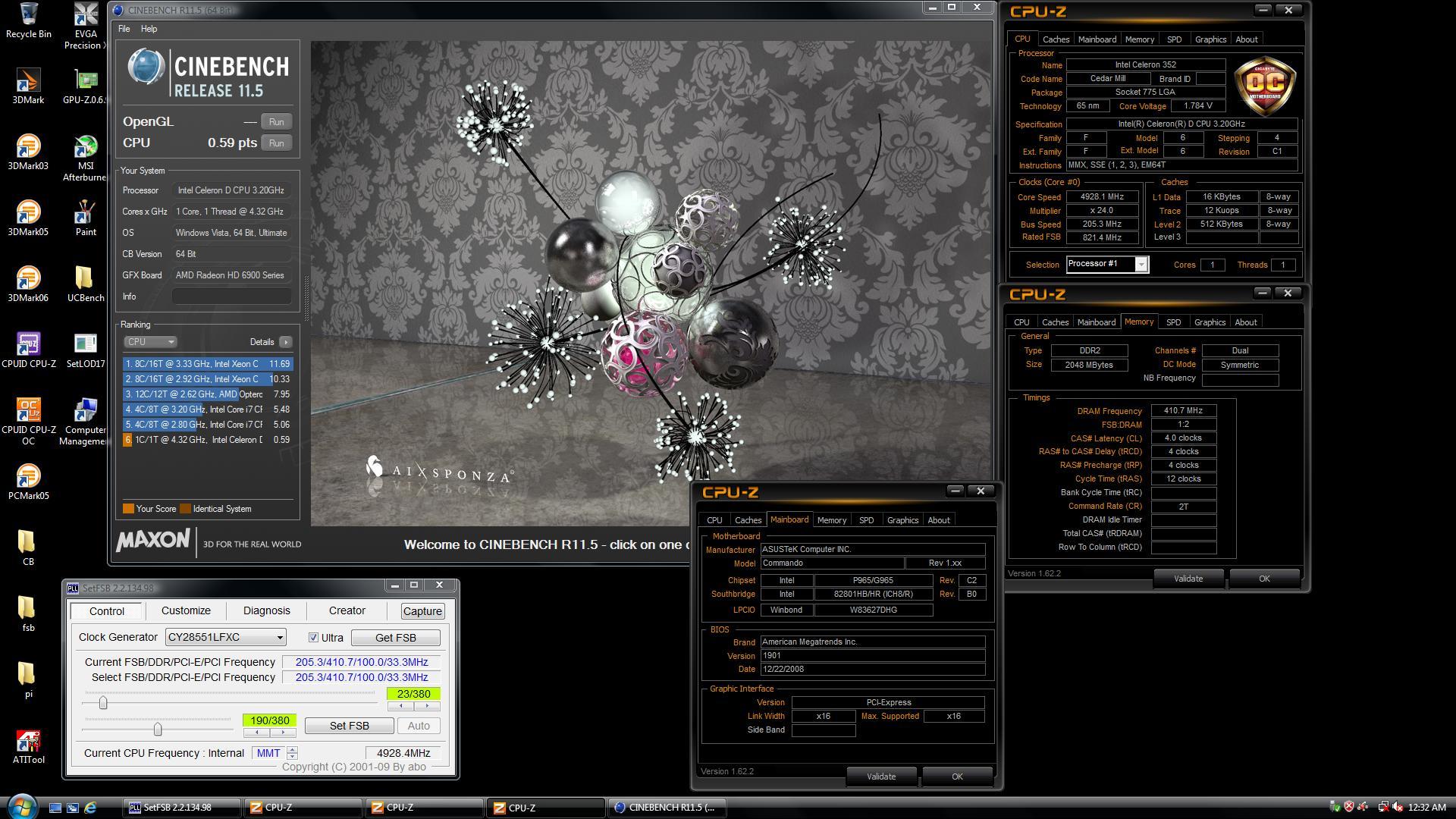This screenshot has height=819, width=1456.
Task: Click the left arrow under 23/380 in SetFSB
Action: [400, 706]
